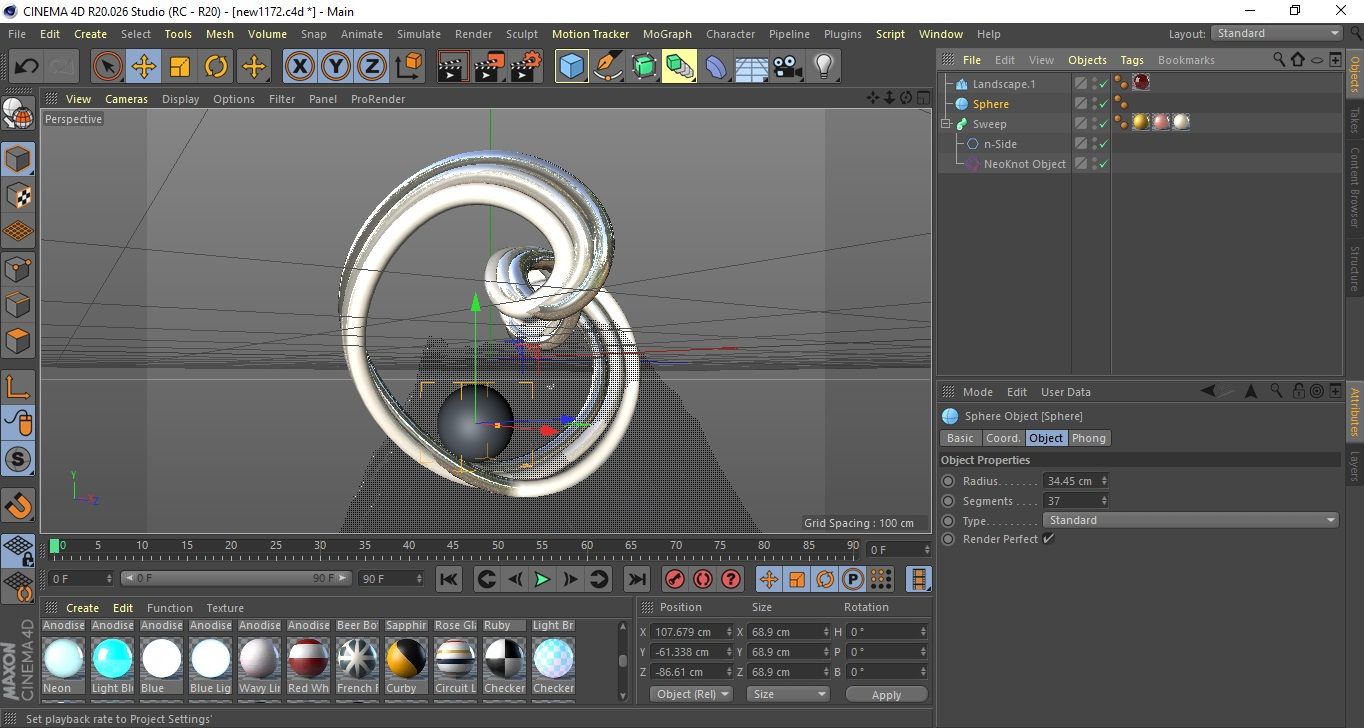Open the Character menu
The width and height of the screenshot is (1364, 728).
730,34
